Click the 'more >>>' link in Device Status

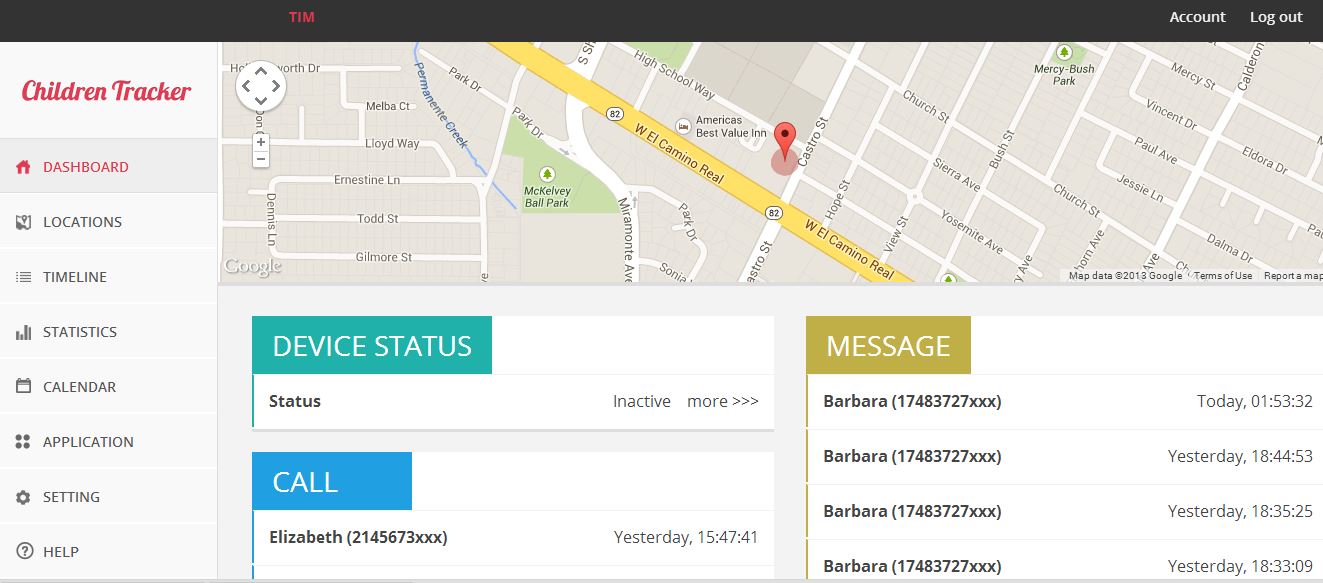723,401
